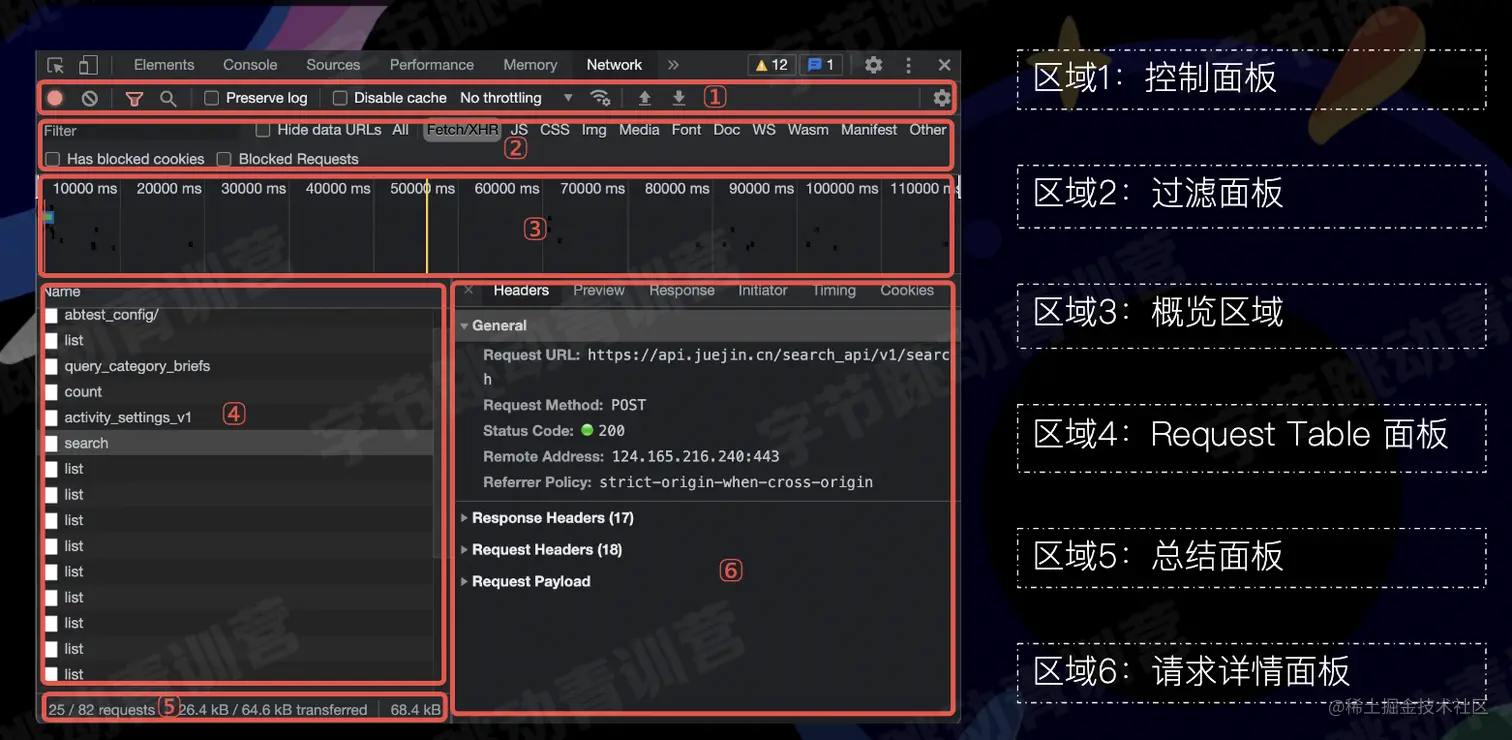Open network settings gear in the control bar
1512x740 pixels.
[x=942, y=98]
